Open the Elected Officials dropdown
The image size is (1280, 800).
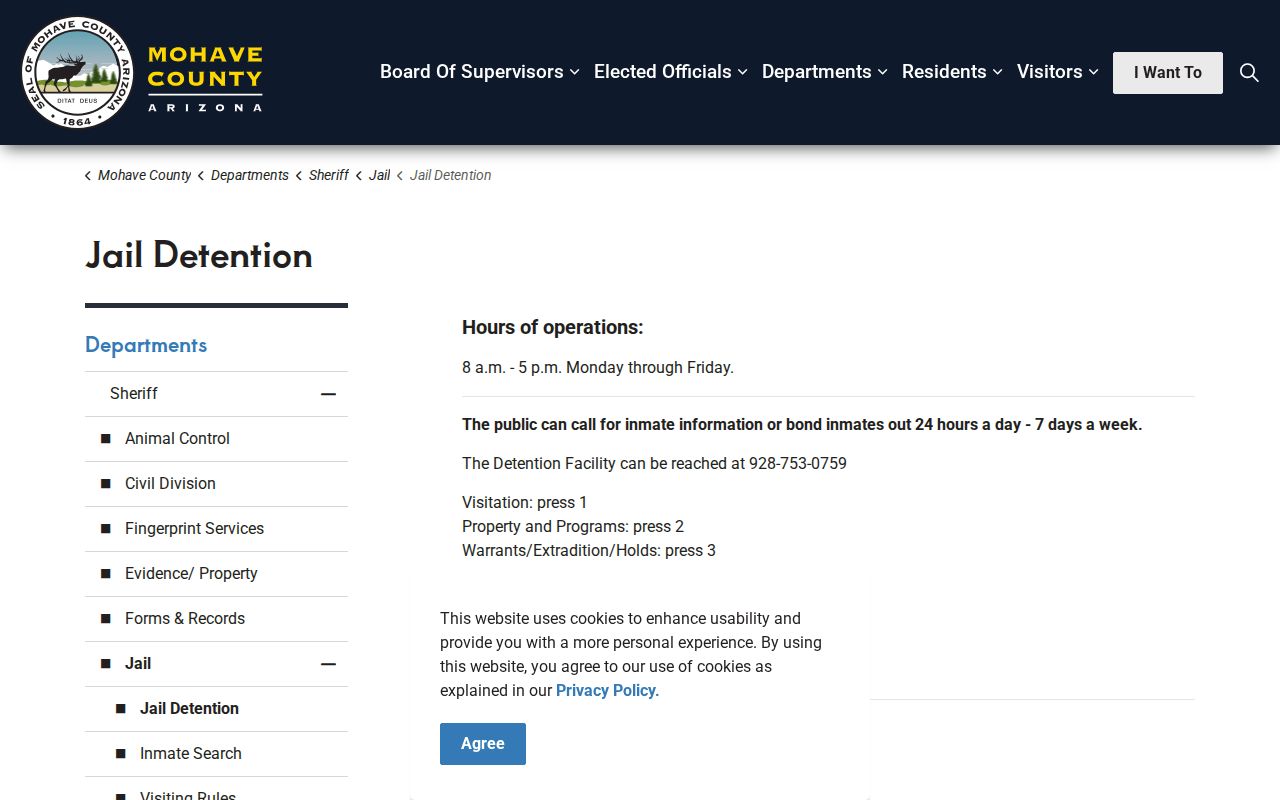point(671,72)
